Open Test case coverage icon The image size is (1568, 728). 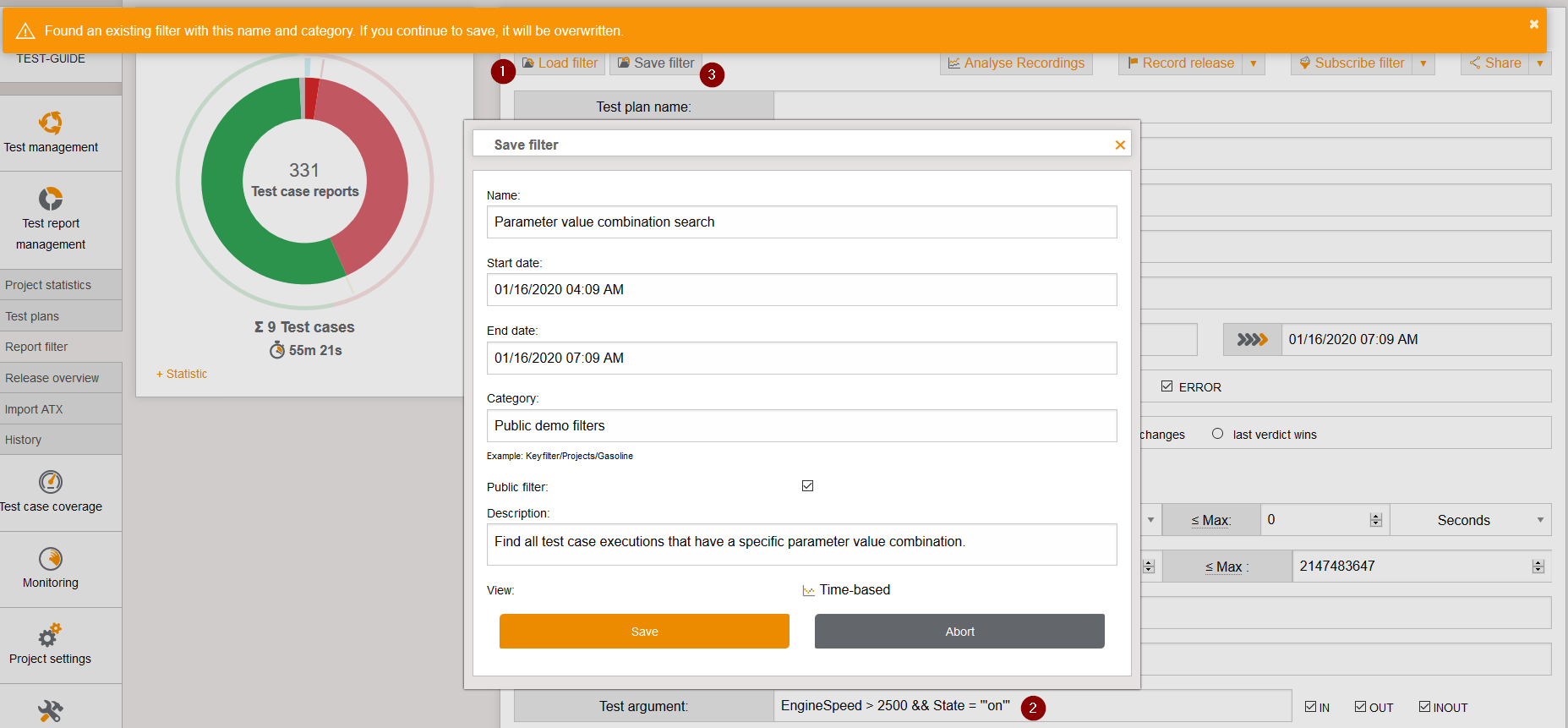pos(51,482)
